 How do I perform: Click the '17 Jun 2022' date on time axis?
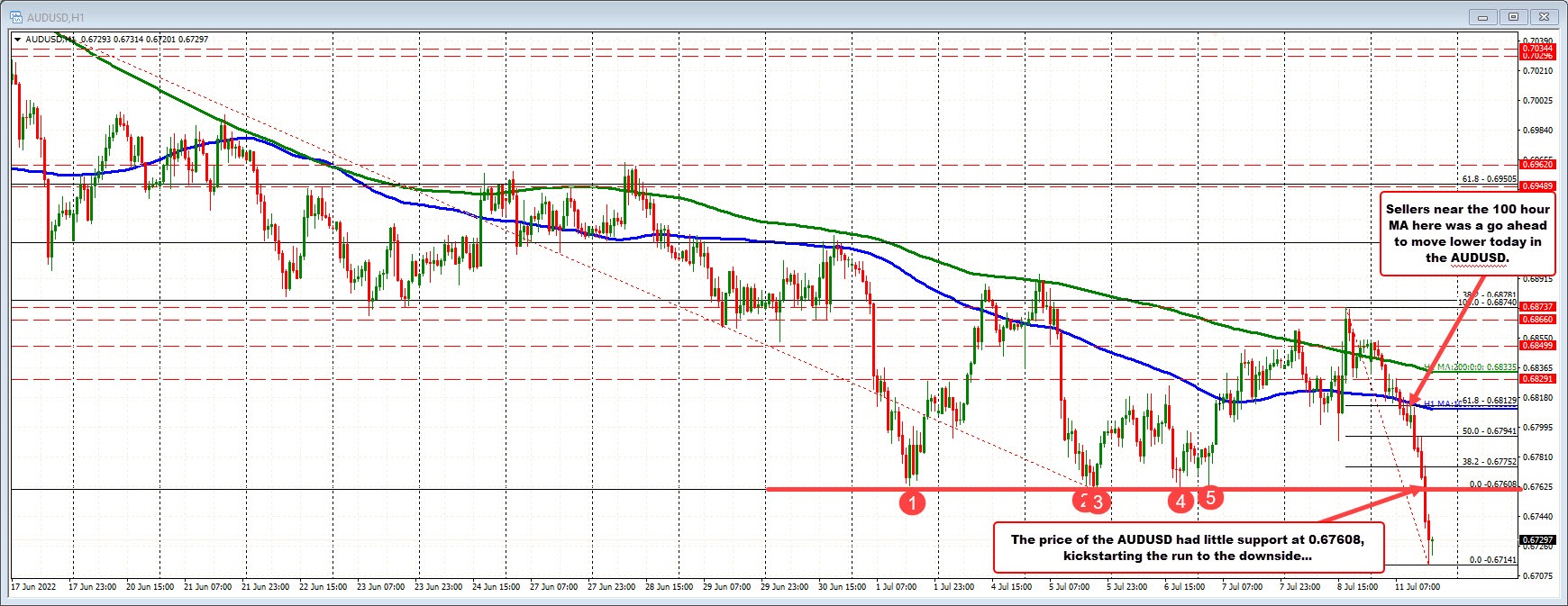pyautogui.click(x=33, y=586)
